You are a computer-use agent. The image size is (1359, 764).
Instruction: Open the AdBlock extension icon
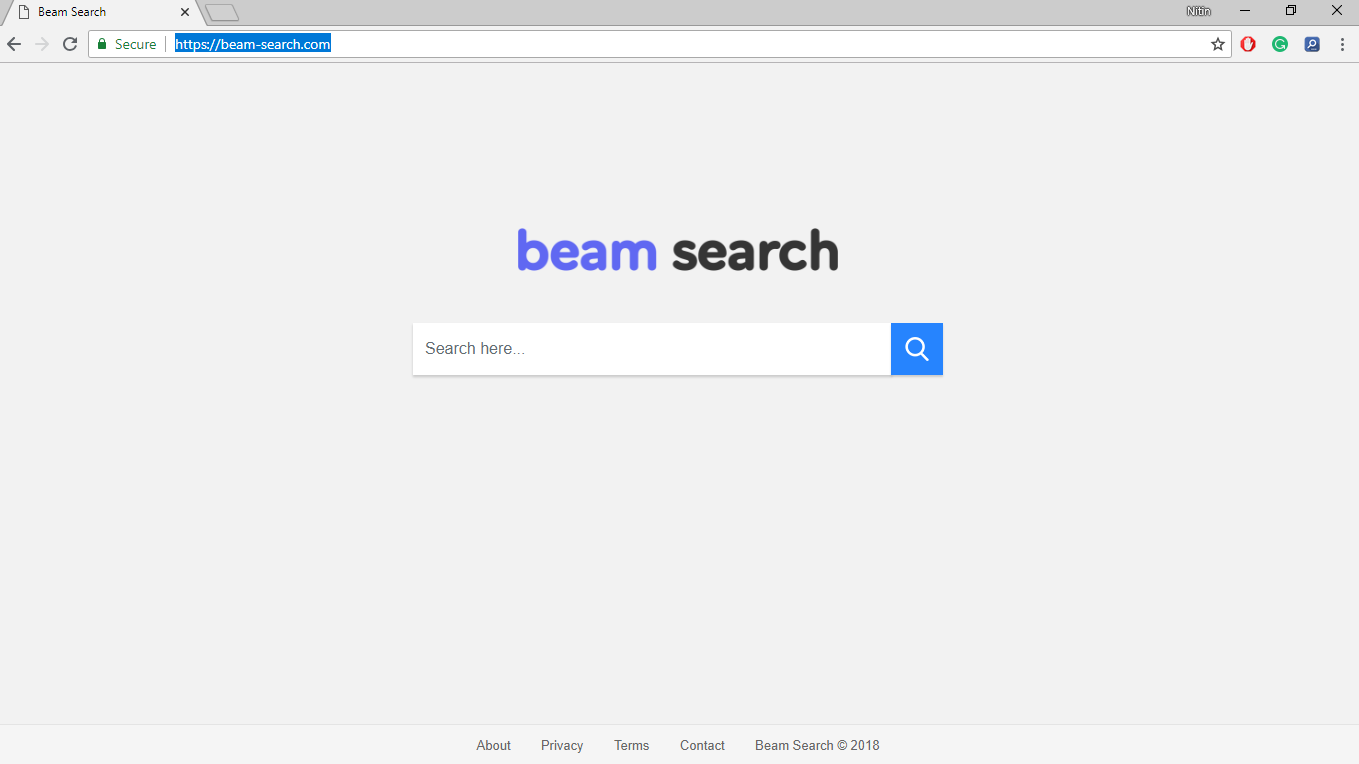(x=1248, y=44)
